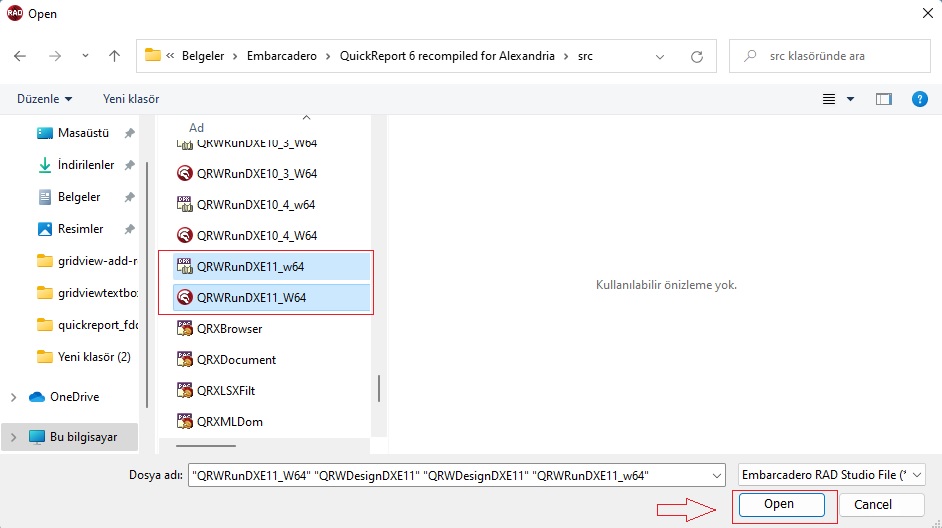Select OneDrive in navigation pane

(x=74, y=396)
